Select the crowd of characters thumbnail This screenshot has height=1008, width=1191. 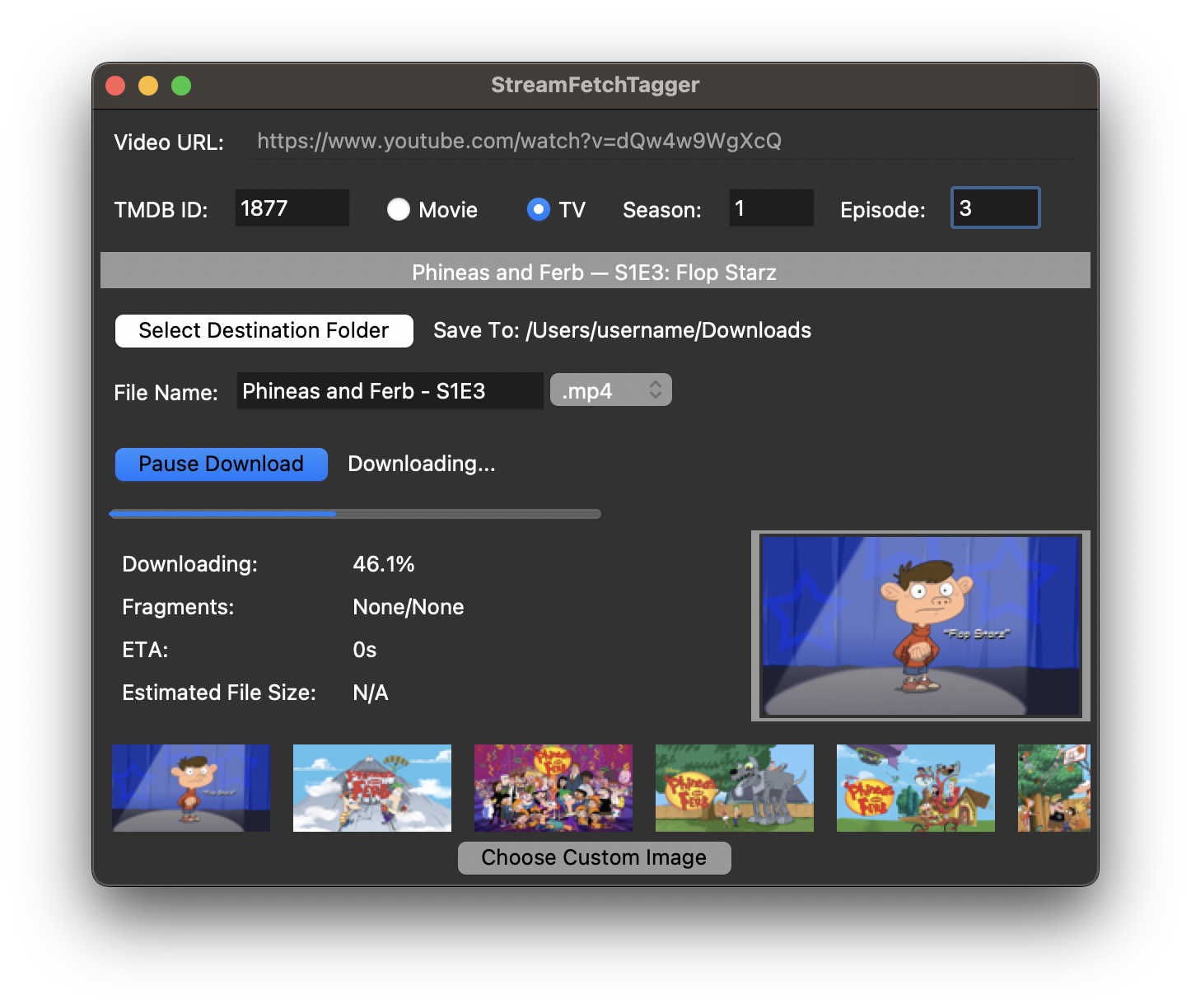click(553, 788)
